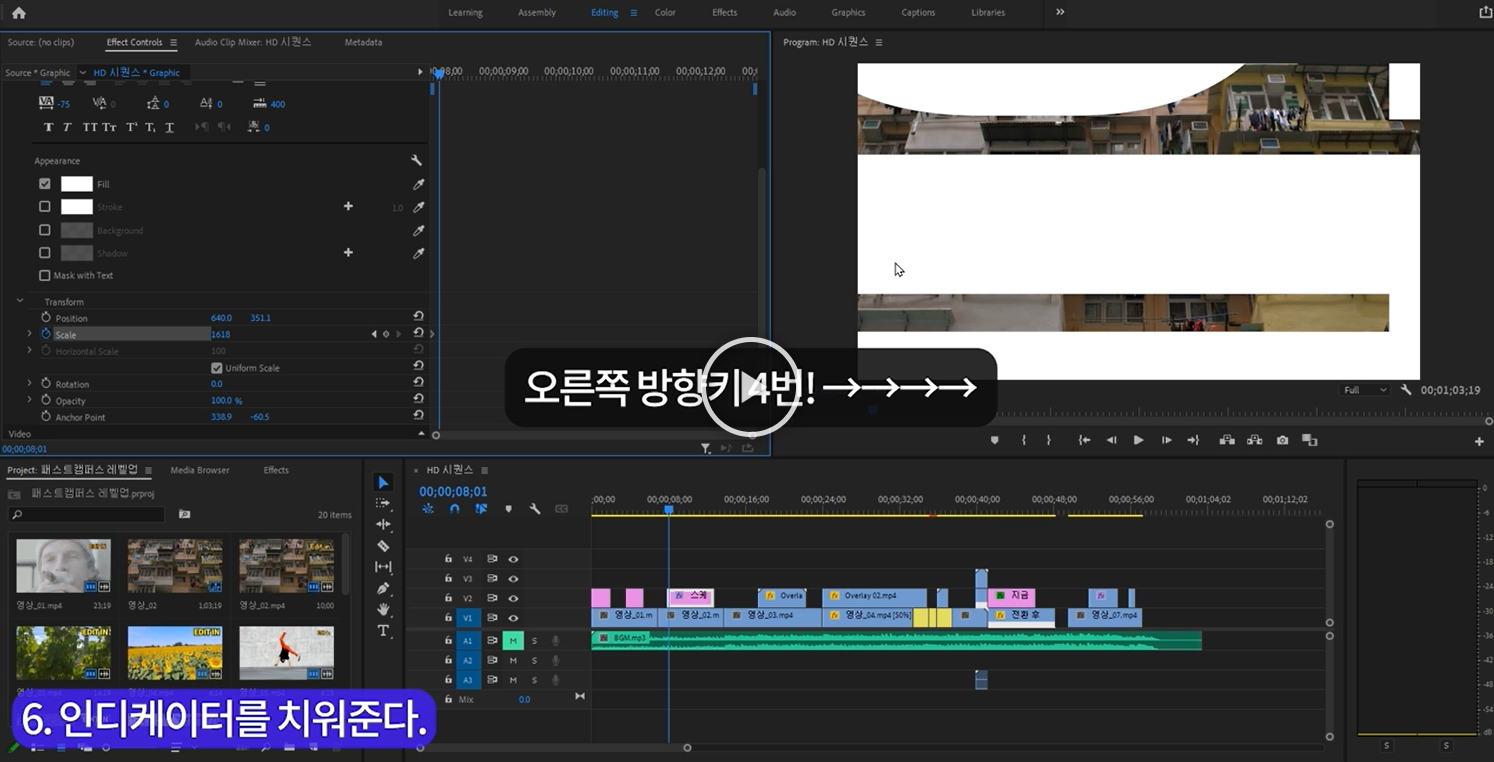The height and width of the screenshot is (762, 1494).
Task: Open the Media Browser tab
Action: click(200, 470)
